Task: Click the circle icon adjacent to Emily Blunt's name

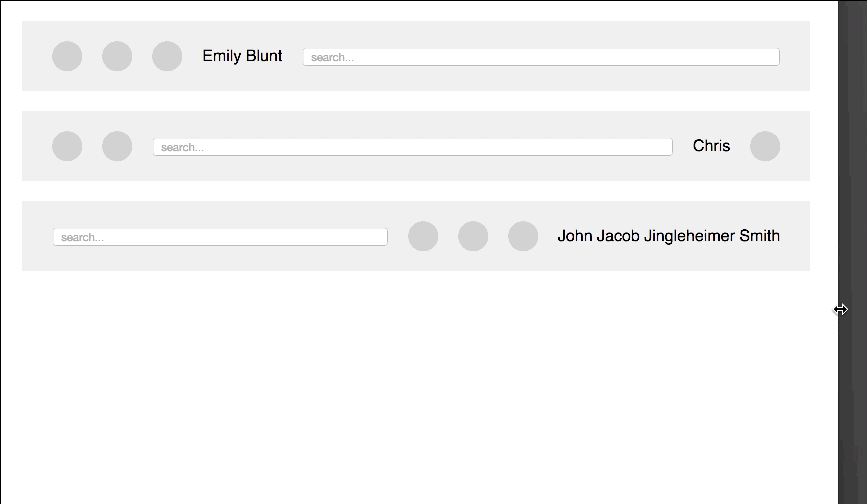Action: click(x=167, y=56)
